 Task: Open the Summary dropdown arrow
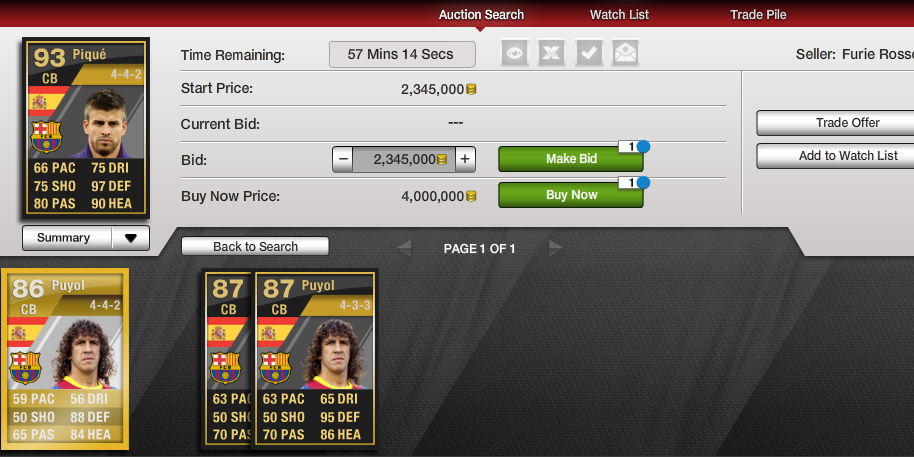point(131,238)
